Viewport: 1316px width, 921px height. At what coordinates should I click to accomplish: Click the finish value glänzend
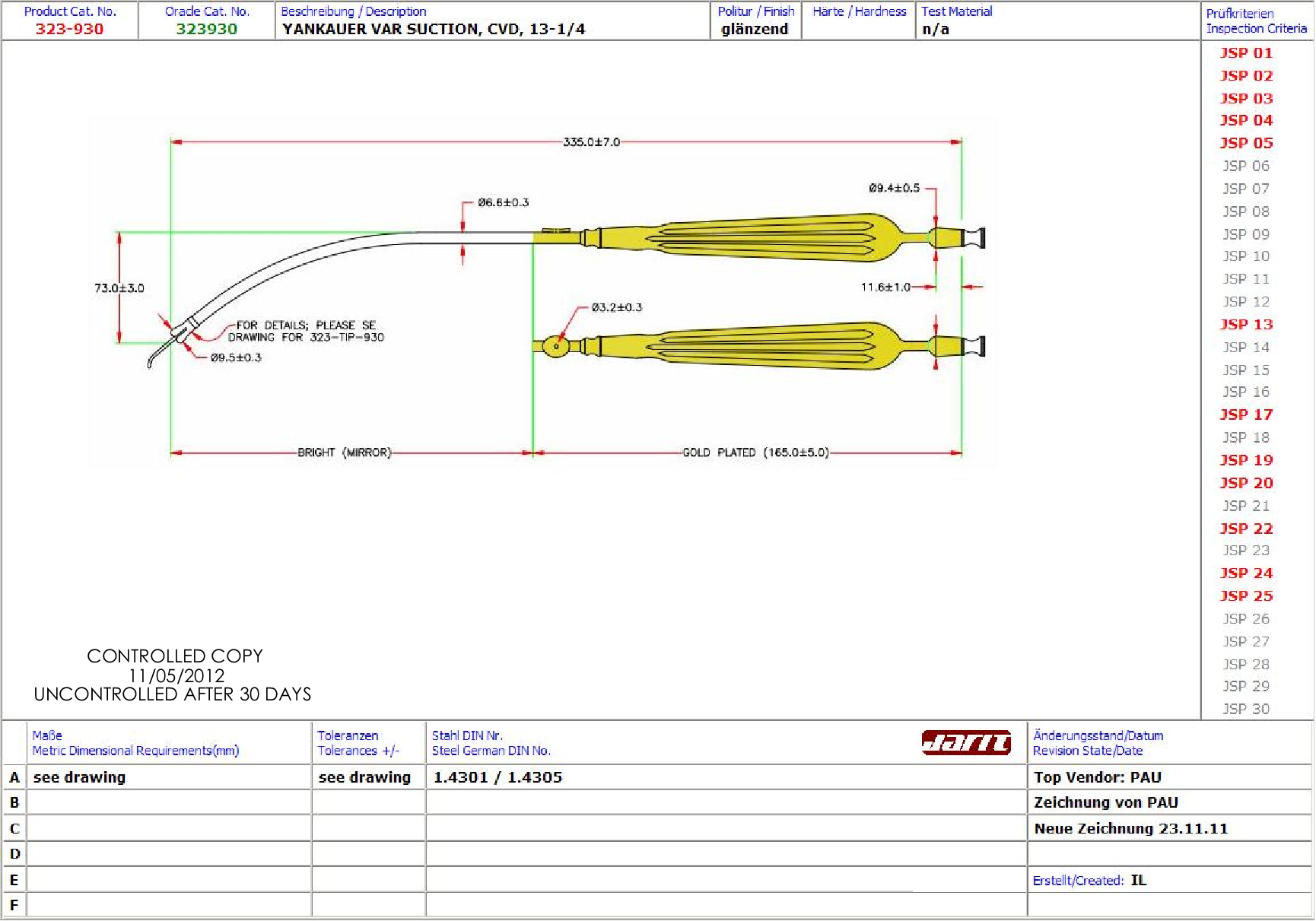coord(755,29)
